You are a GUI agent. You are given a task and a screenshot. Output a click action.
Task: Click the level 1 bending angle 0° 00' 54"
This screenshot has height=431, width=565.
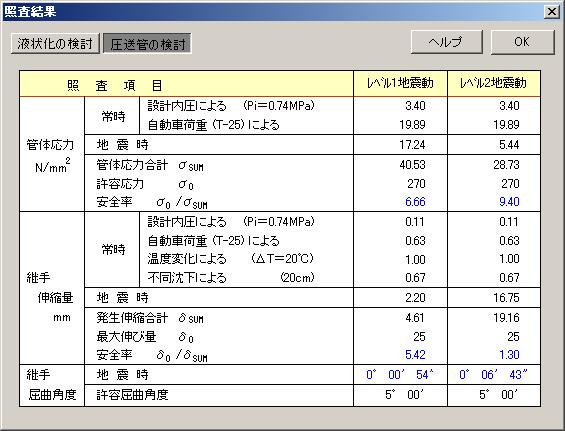tap(400, 375)
